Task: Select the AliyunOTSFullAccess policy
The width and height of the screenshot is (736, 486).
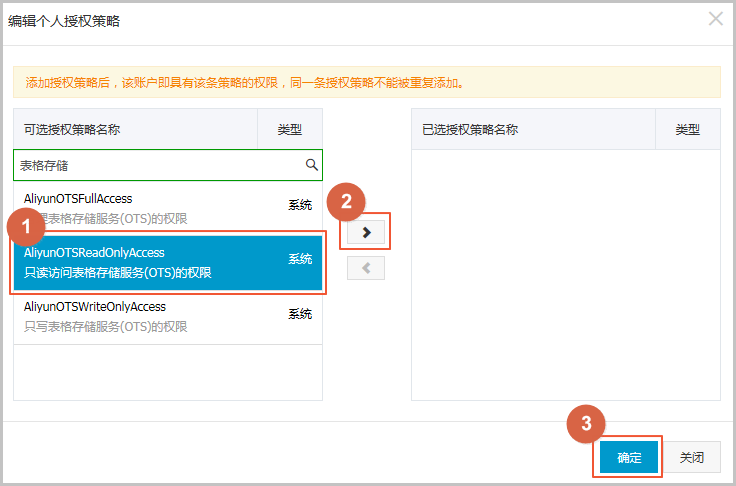Action: tap(168, 208)
